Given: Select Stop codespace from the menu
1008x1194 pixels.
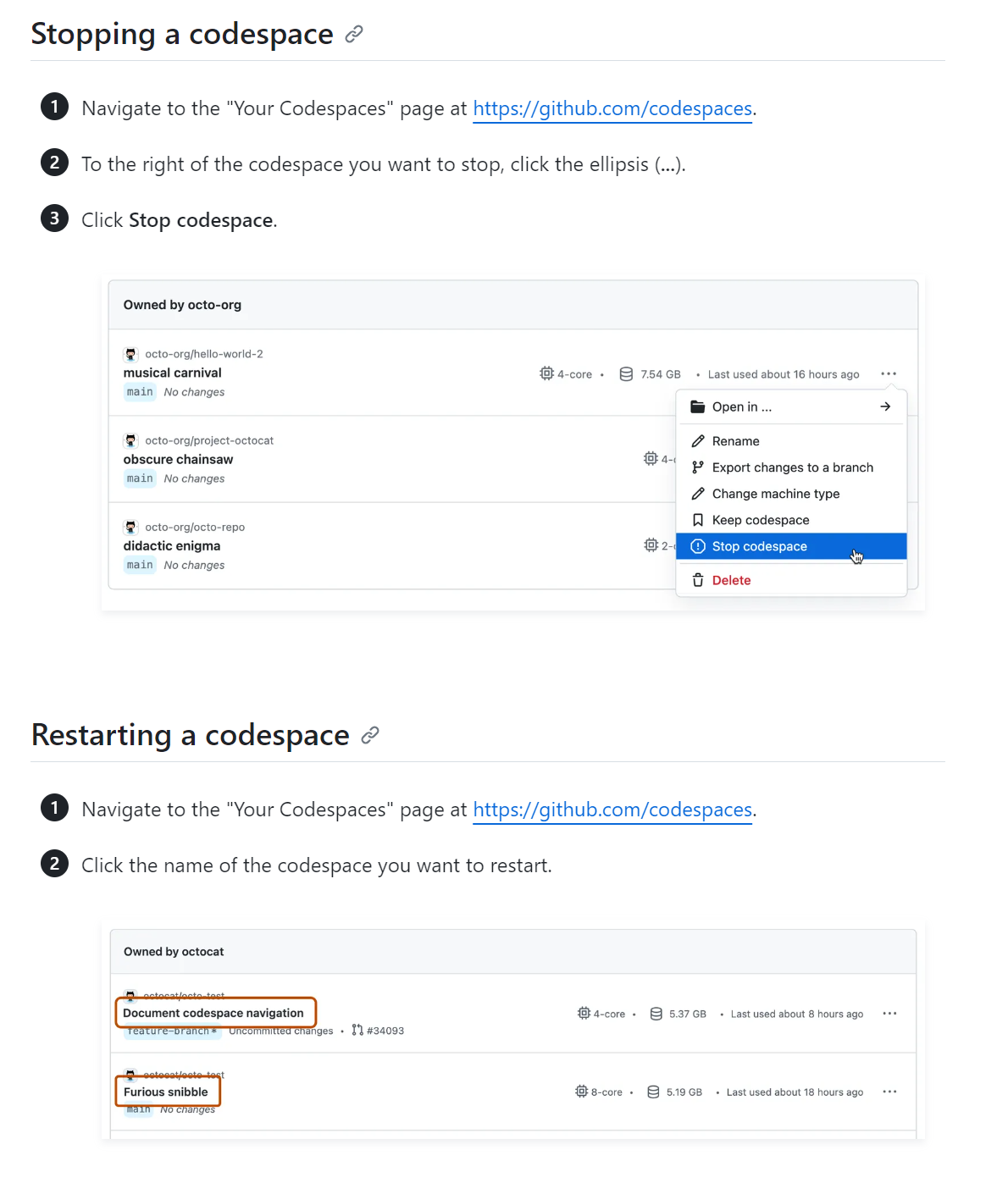Looking at the screenshot, I should pos(759,546).
